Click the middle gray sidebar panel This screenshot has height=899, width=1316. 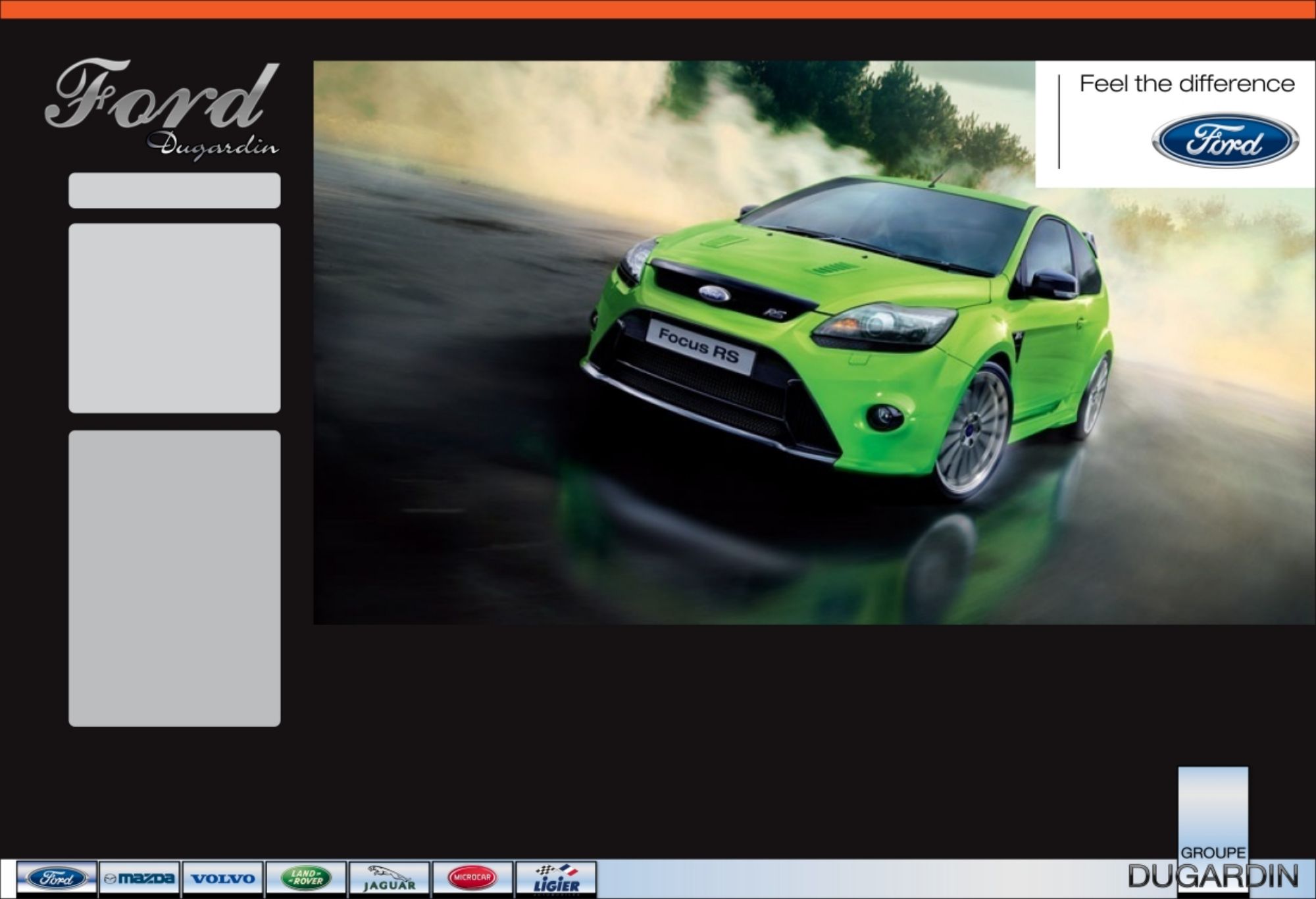click(x=174, y=318)
